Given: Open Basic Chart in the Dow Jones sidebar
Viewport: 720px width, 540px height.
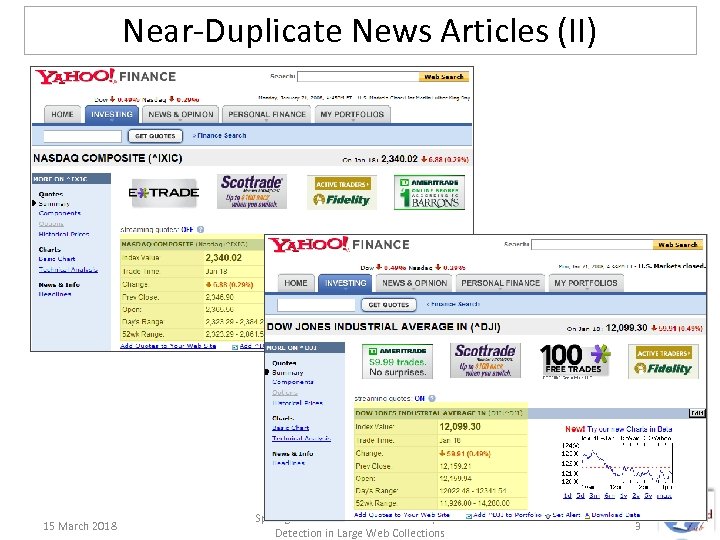Looking at the screenshot, I should click(291, 428).
